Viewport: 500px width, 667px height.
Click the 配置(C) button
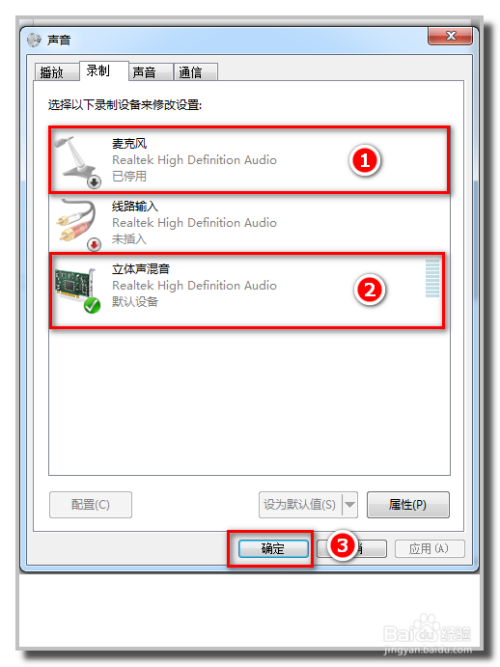point(90,505)
